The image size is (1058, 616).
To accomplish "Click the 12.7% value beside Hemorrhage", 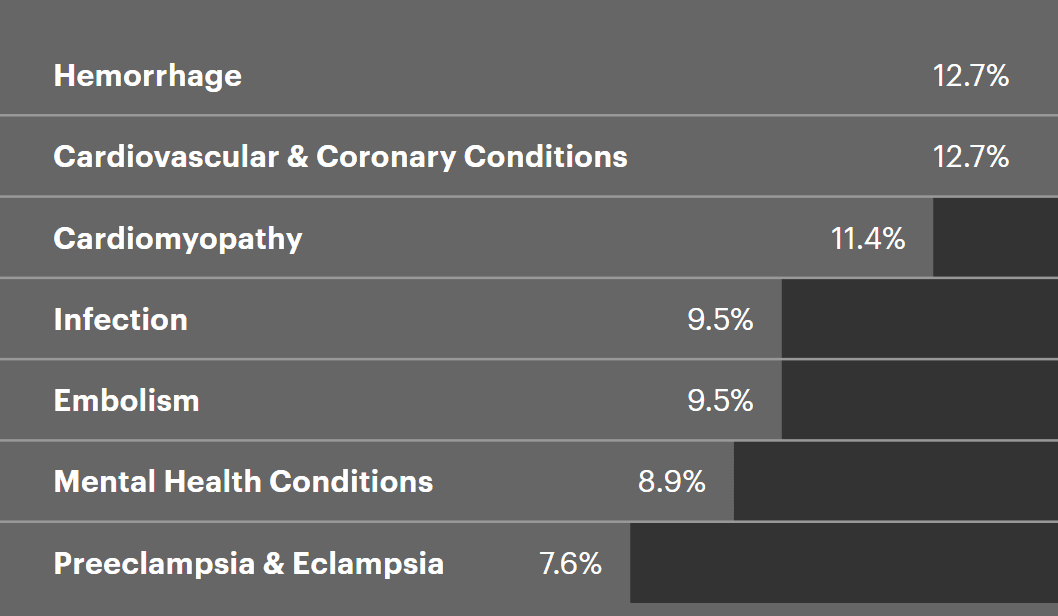I will (970, 76).
